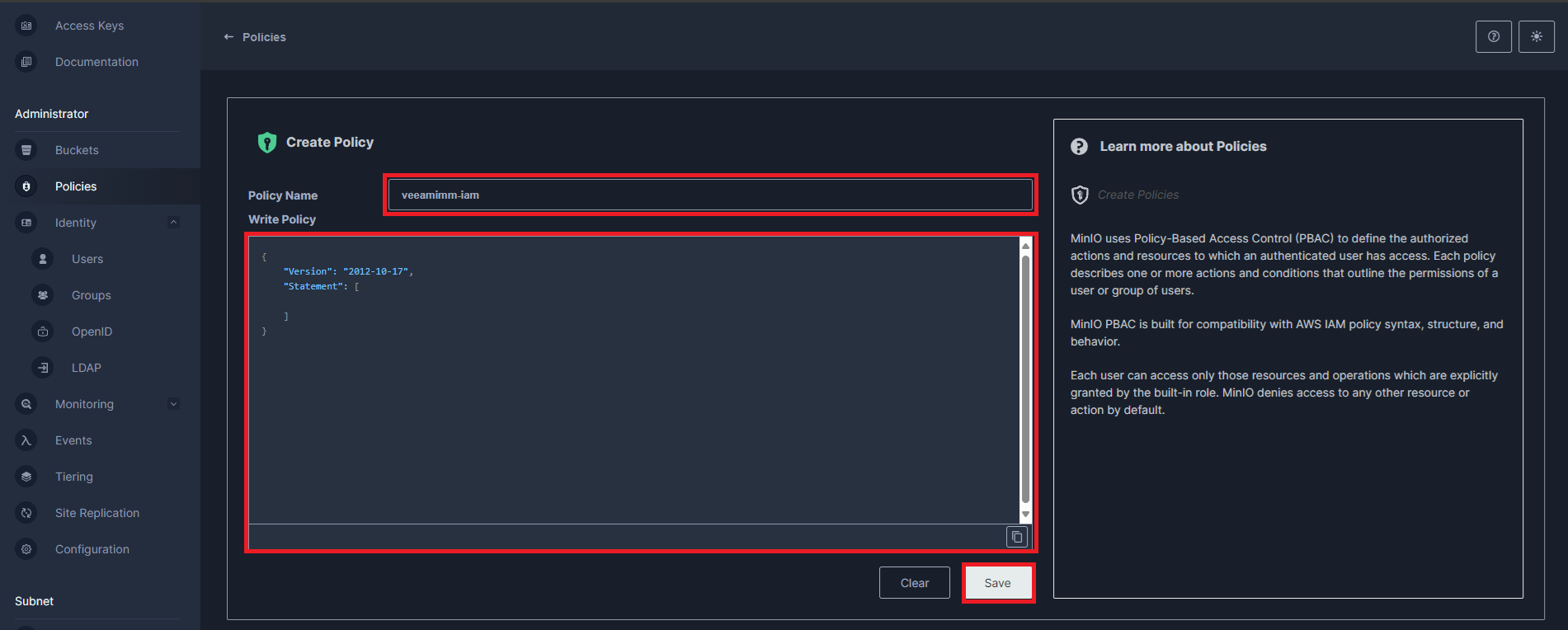Click the Buckets sidebar icon
The width and height of the screenshot is (1568, 630).
tap(26, 150)
